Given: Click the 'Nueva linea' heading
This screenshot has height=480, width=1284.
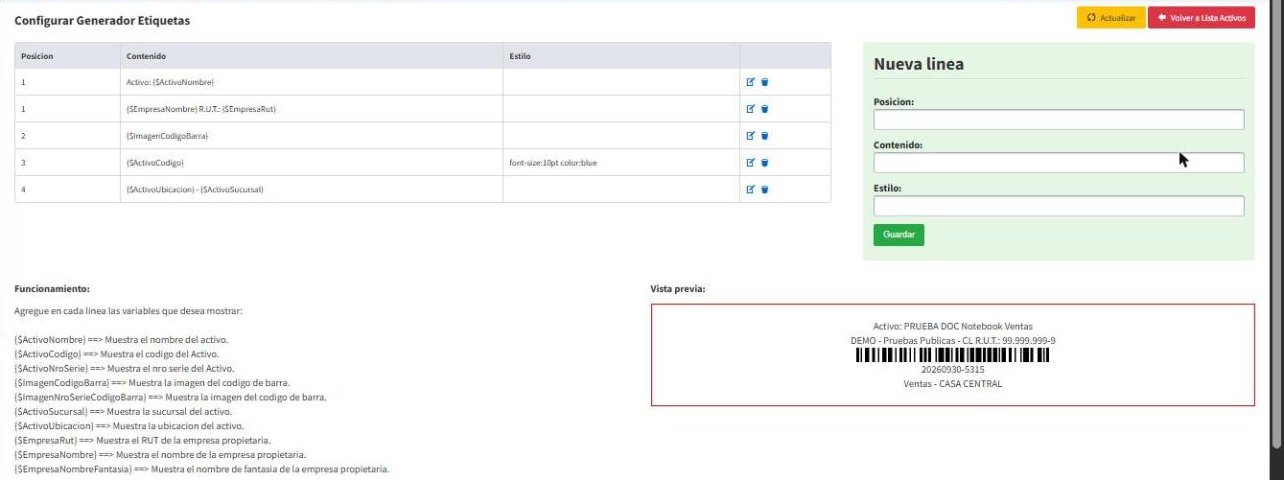Looking at the screenshot, I should click(918, 64).
